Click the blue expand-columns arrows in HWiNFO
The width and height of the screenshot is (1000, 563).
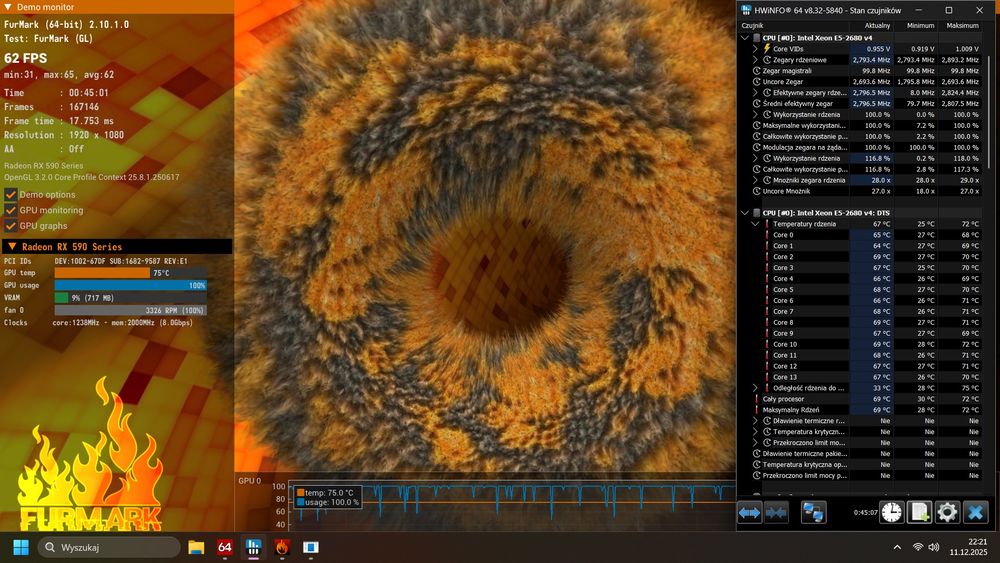click(749, 513)
